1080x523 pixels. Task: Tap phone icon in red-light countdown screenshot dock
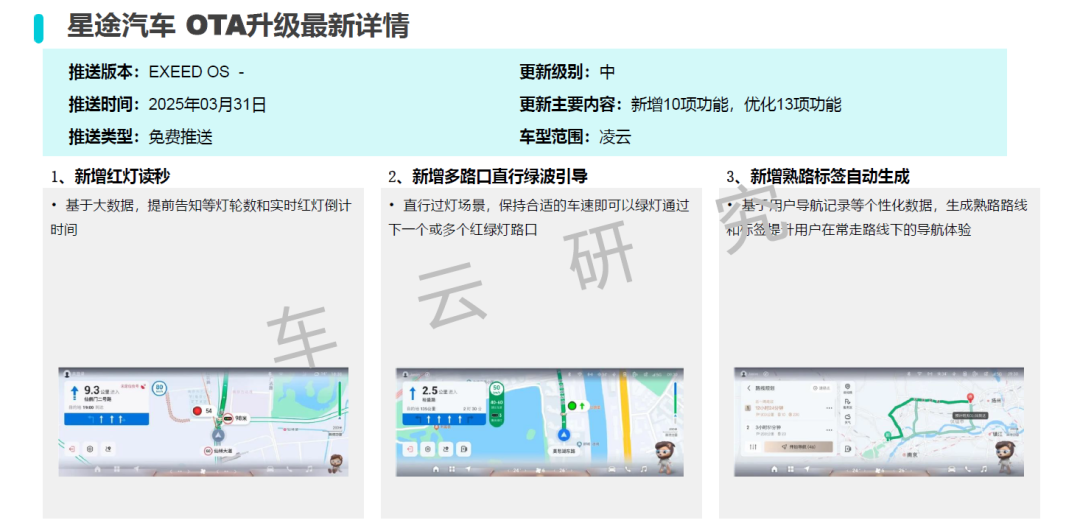289,469
